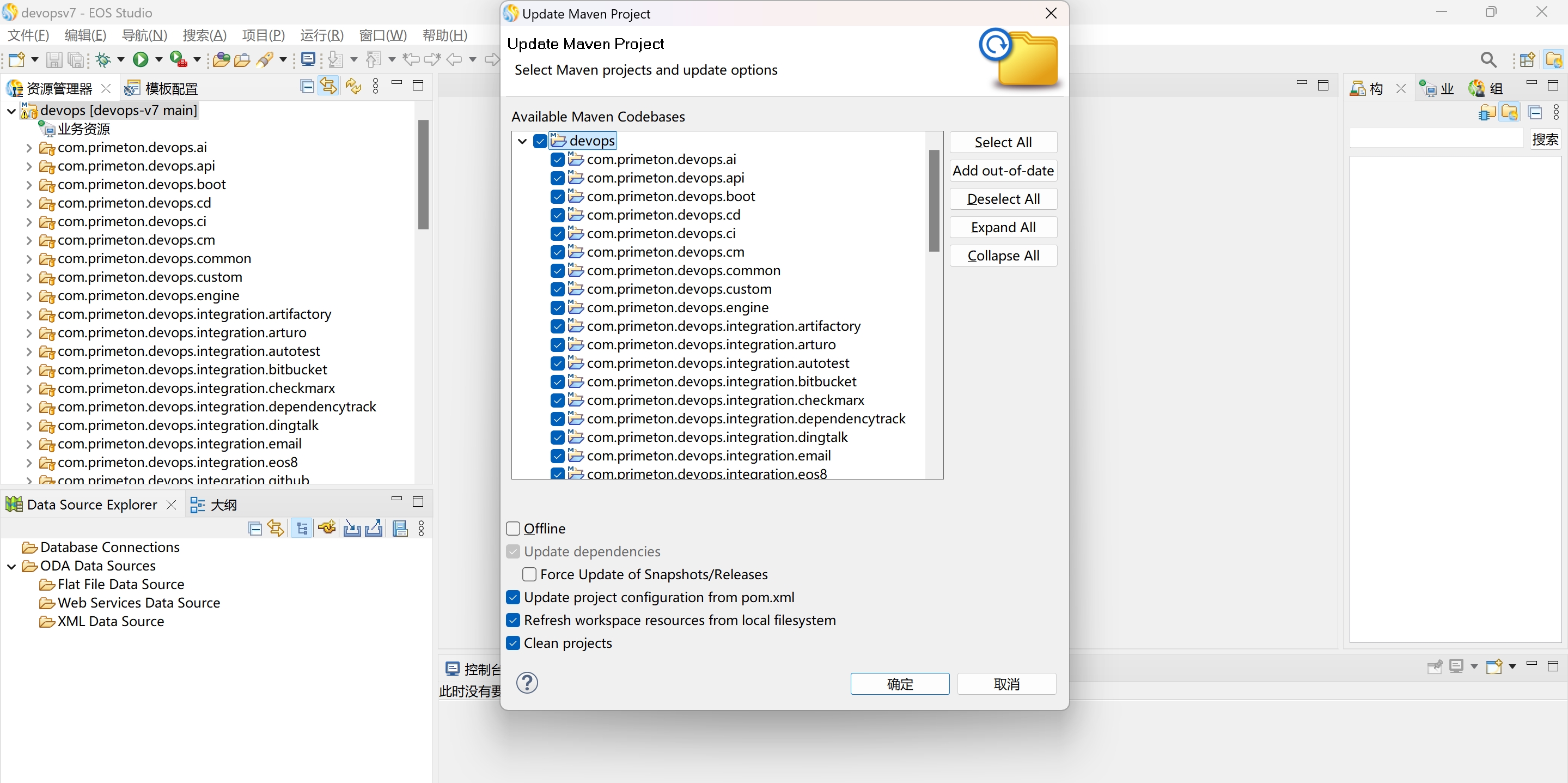Click the Debug bug toolbar icon
Screen dimensions: 1568x783
103,59
